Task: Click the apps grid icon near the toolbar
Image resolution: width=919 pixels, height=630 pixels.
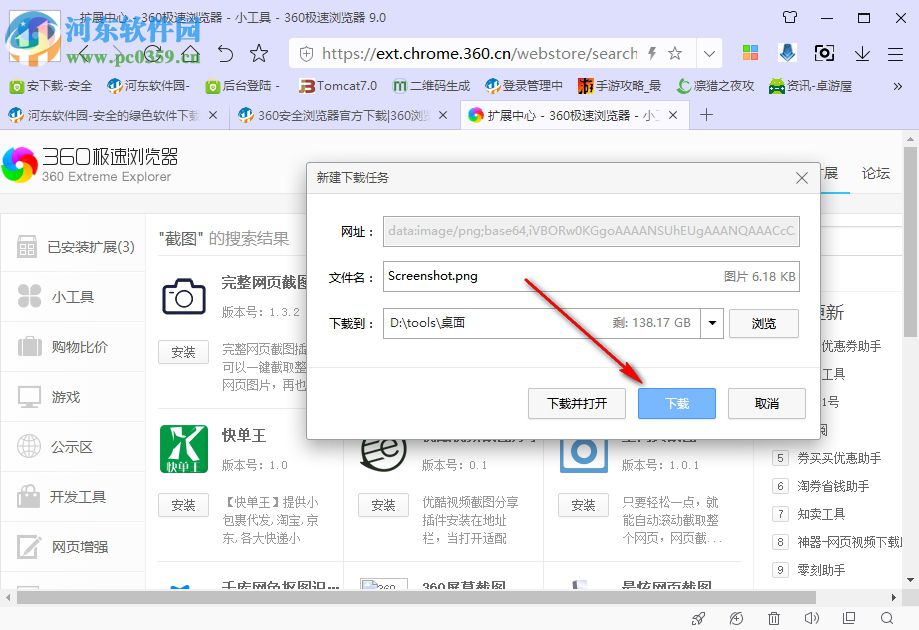Action: tap(751, 52)
